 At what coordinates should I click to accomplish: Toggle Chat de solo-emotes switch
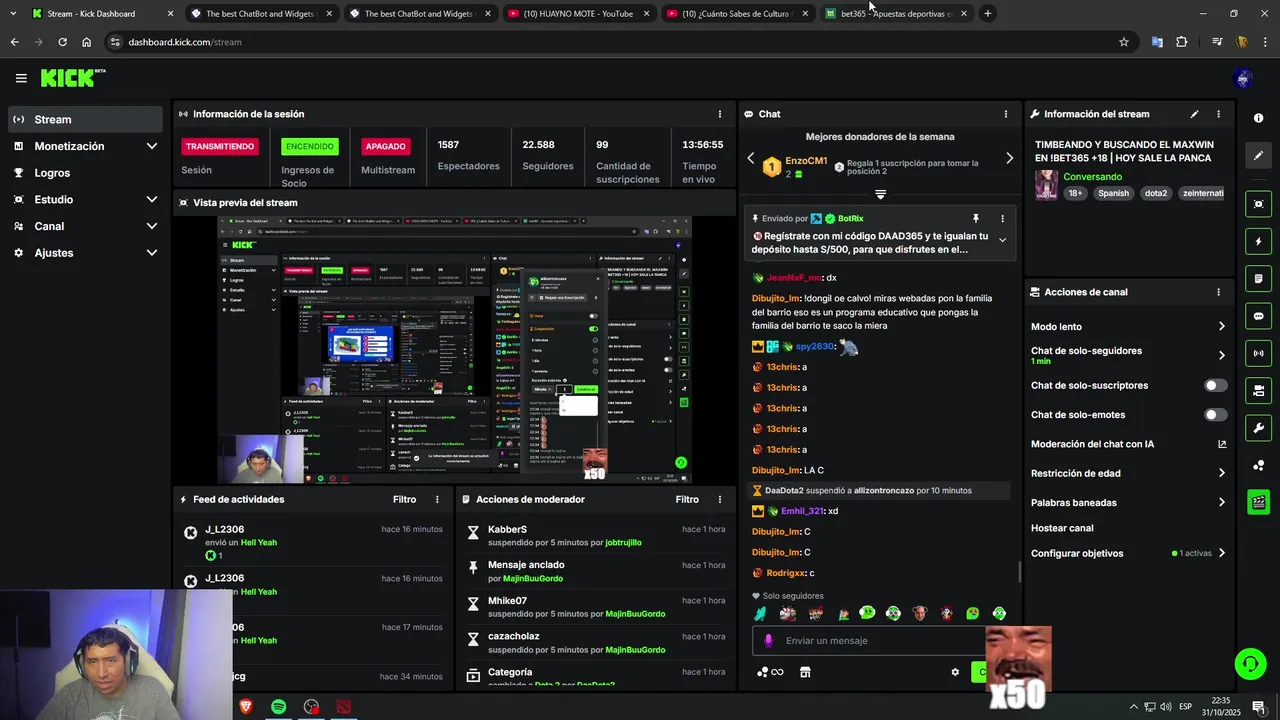point(1215,414)
